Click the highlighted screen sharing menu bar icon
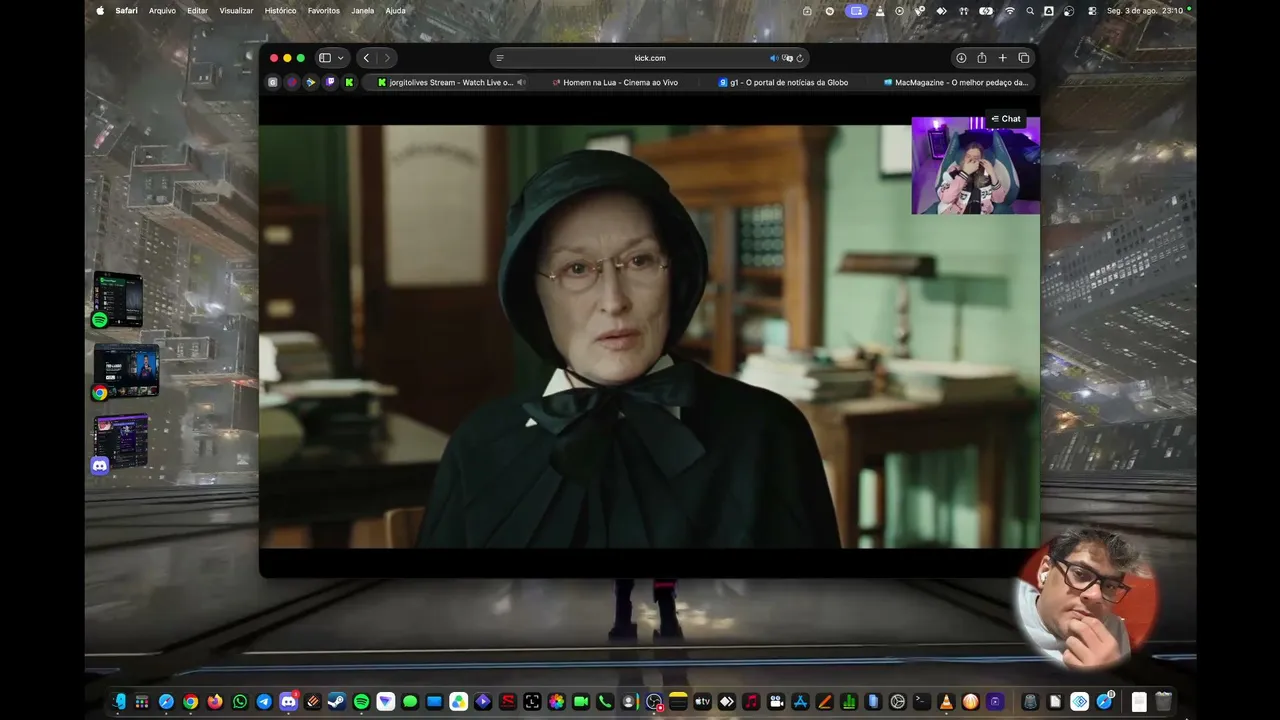 pos(856,11)
